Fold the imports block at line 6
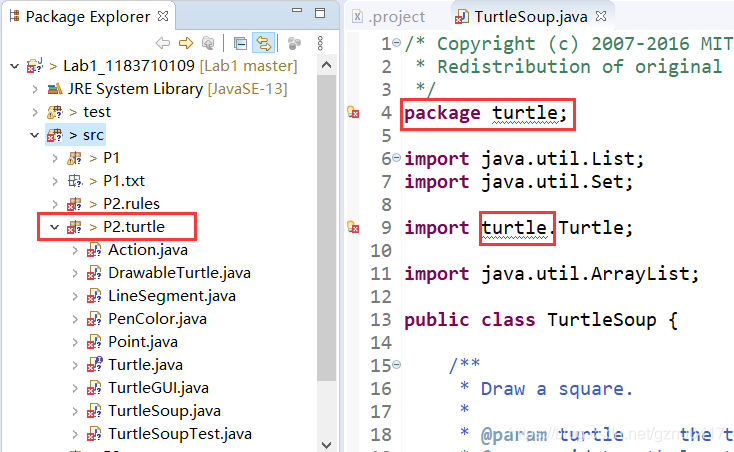The image size is (734, 452). click(396, 158)
